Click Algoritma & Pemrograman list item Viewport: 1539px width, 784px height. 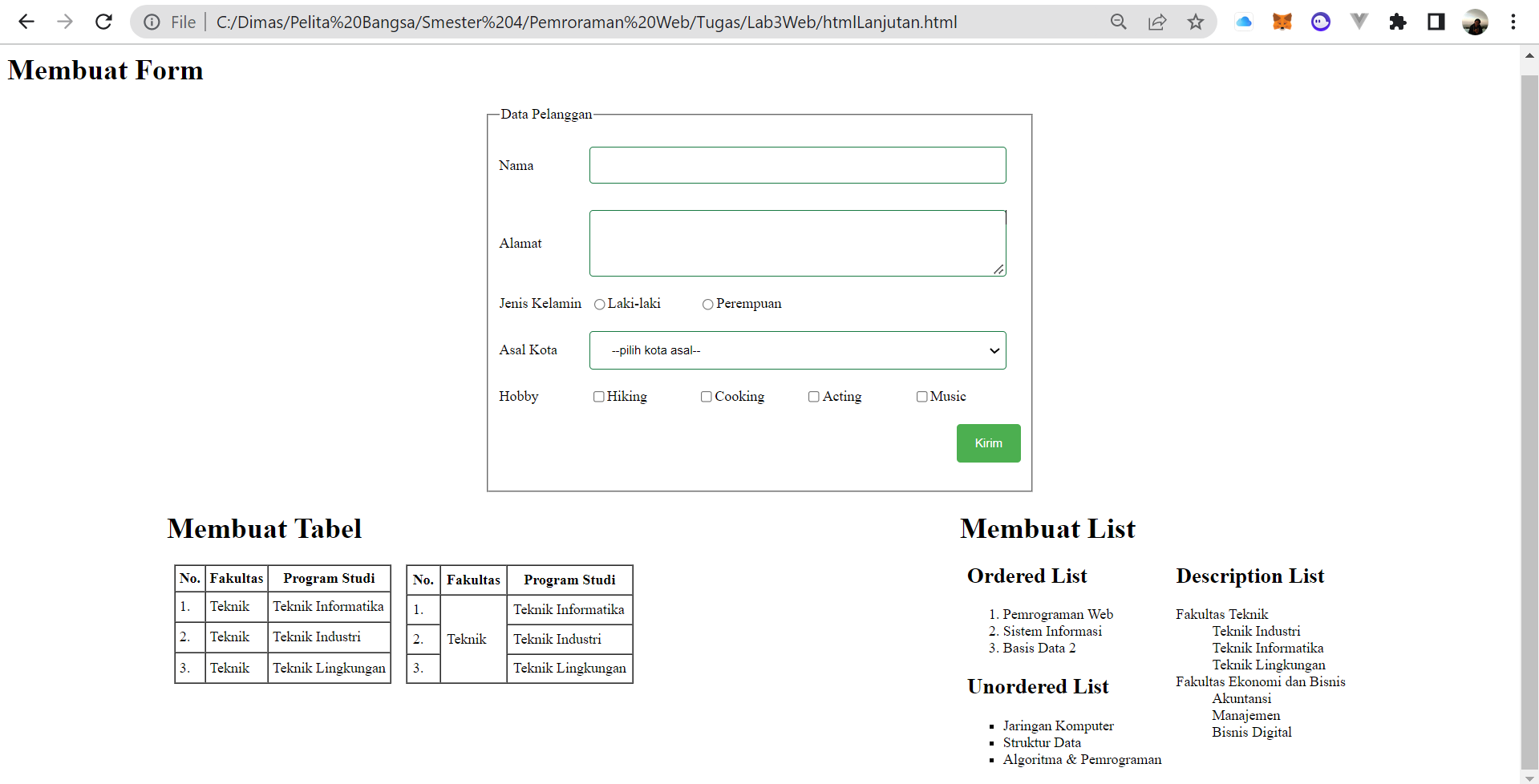[x=1082, y=759]
